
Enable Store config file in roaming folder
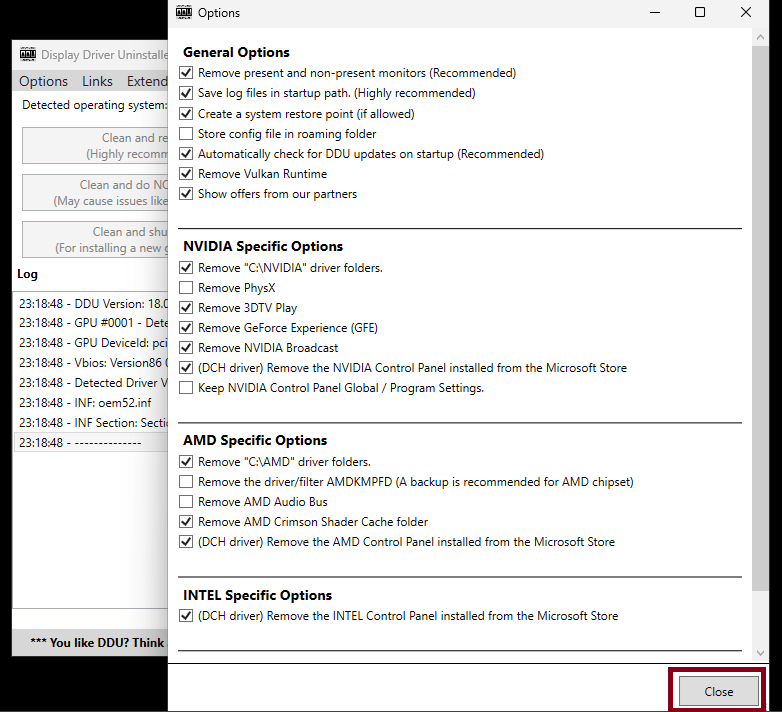(186, 134)
